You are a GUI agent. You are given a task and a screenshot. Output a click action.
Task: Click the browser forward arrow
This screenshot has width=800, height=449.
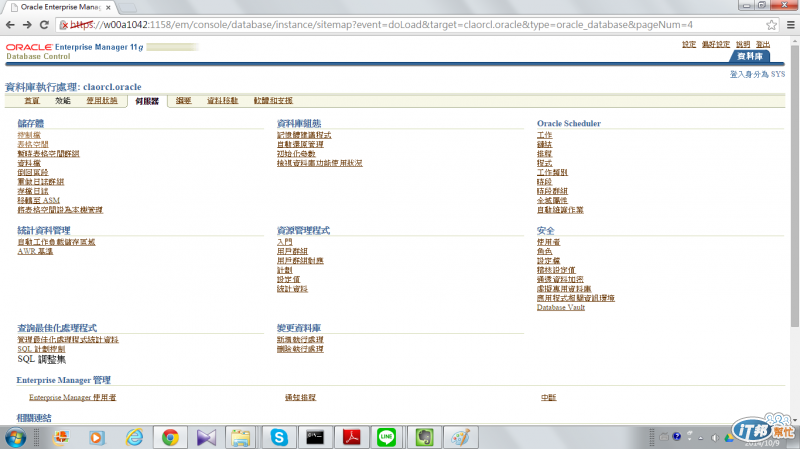pyautogui.click(x=27, y=24)
